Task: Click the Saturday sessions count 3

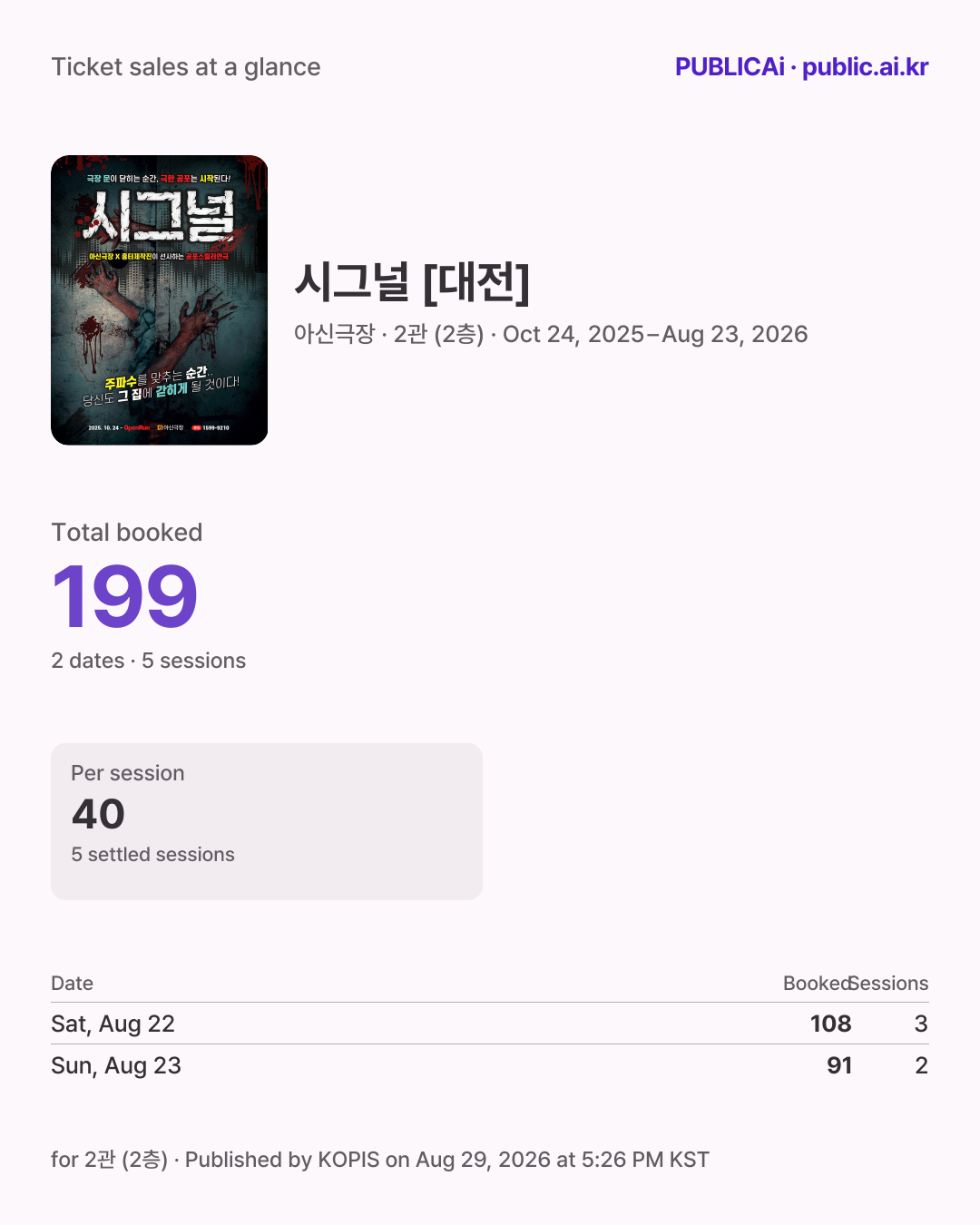Action: 921,1024
